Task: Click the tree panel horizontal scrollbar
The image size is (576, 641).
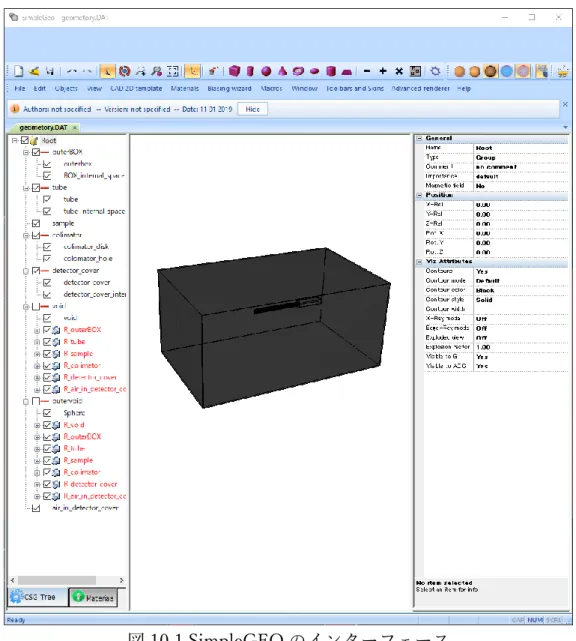Action: [x=57, y=580]
